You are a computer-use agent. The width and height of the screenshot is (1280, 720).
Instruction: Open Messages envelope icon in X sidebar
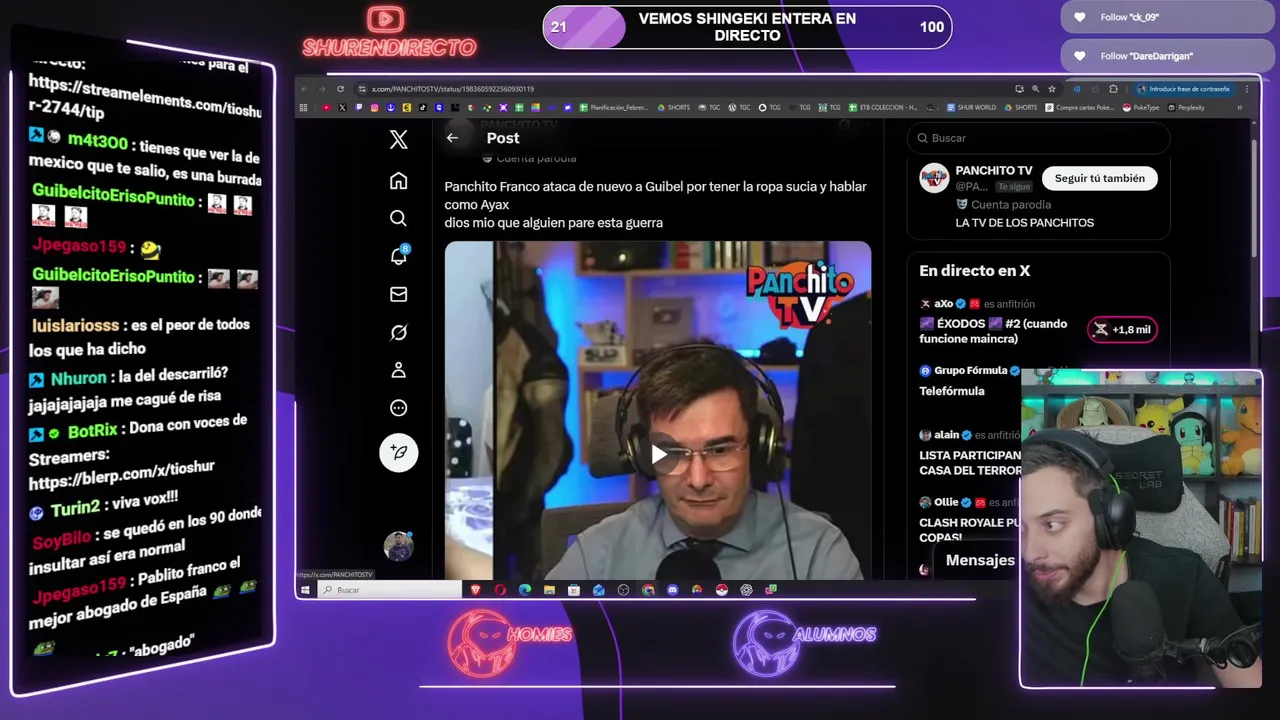click(x=398, y=294)
